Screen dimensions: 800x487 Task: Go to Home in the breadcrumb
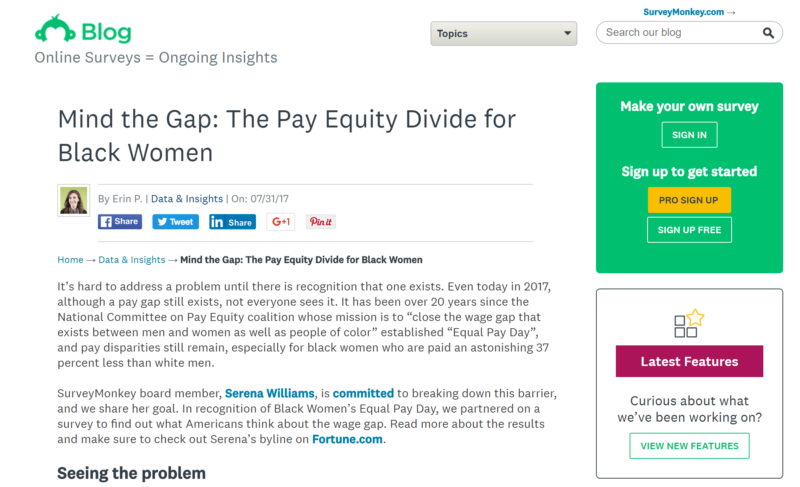point(70,260)
